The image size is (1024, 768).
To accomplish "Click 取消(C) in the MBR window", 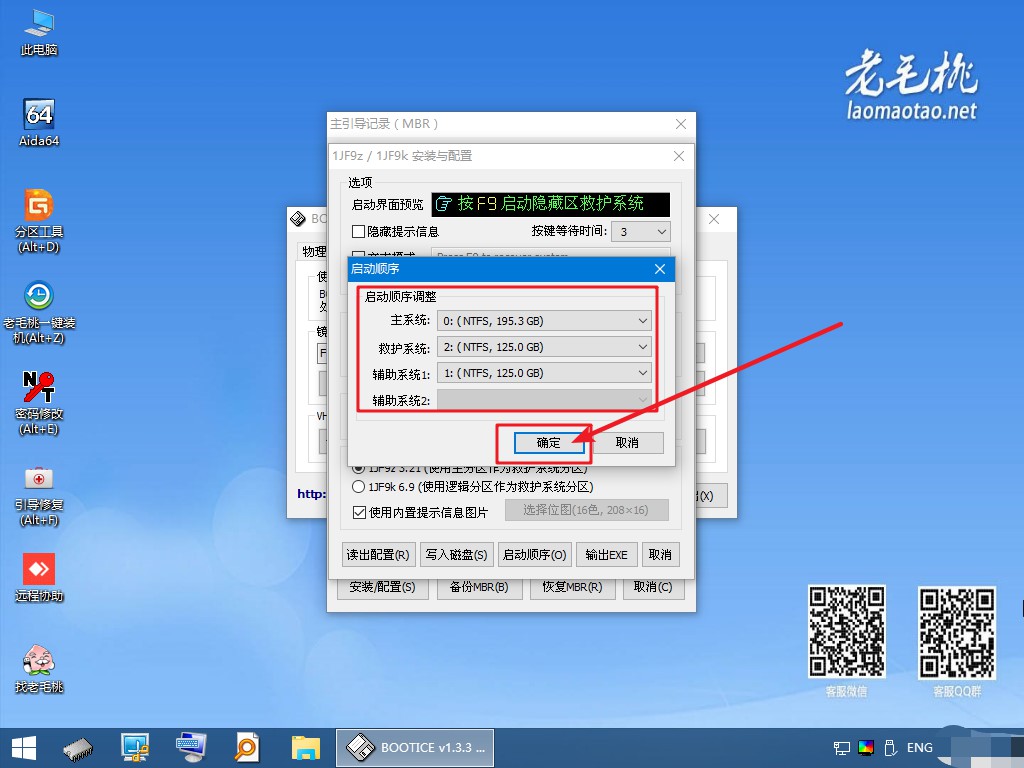I will 653,588.
